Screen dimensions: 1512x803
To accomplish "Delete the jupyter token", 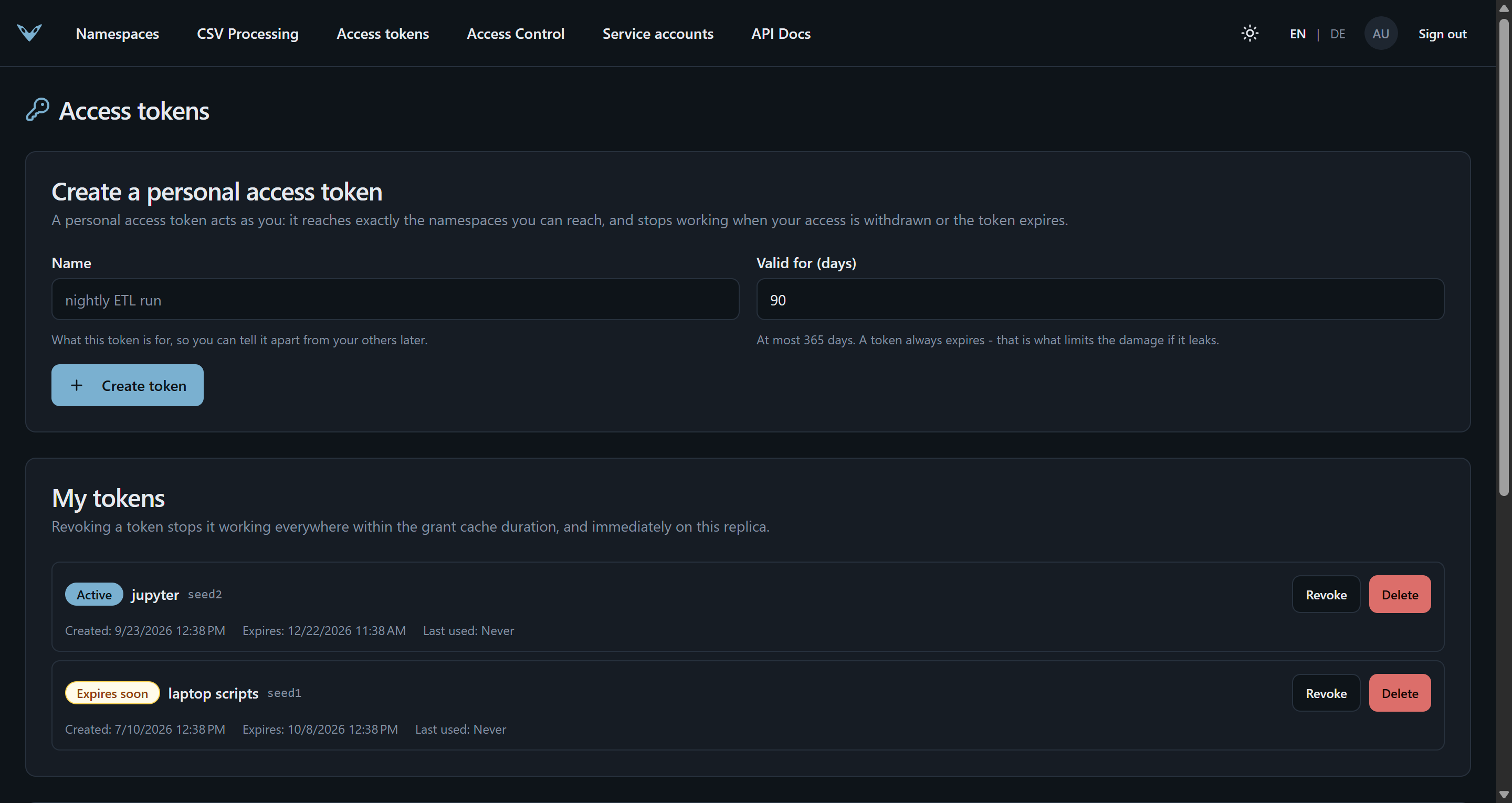I will pos(1400,594).
